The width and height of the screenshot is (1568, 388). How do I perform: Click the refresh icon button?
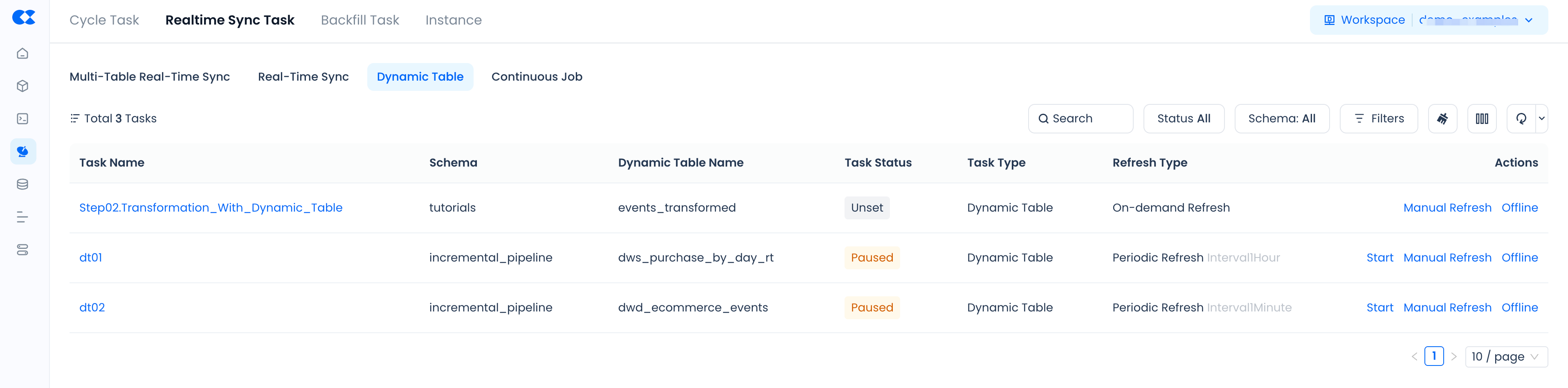point(1521,119)
